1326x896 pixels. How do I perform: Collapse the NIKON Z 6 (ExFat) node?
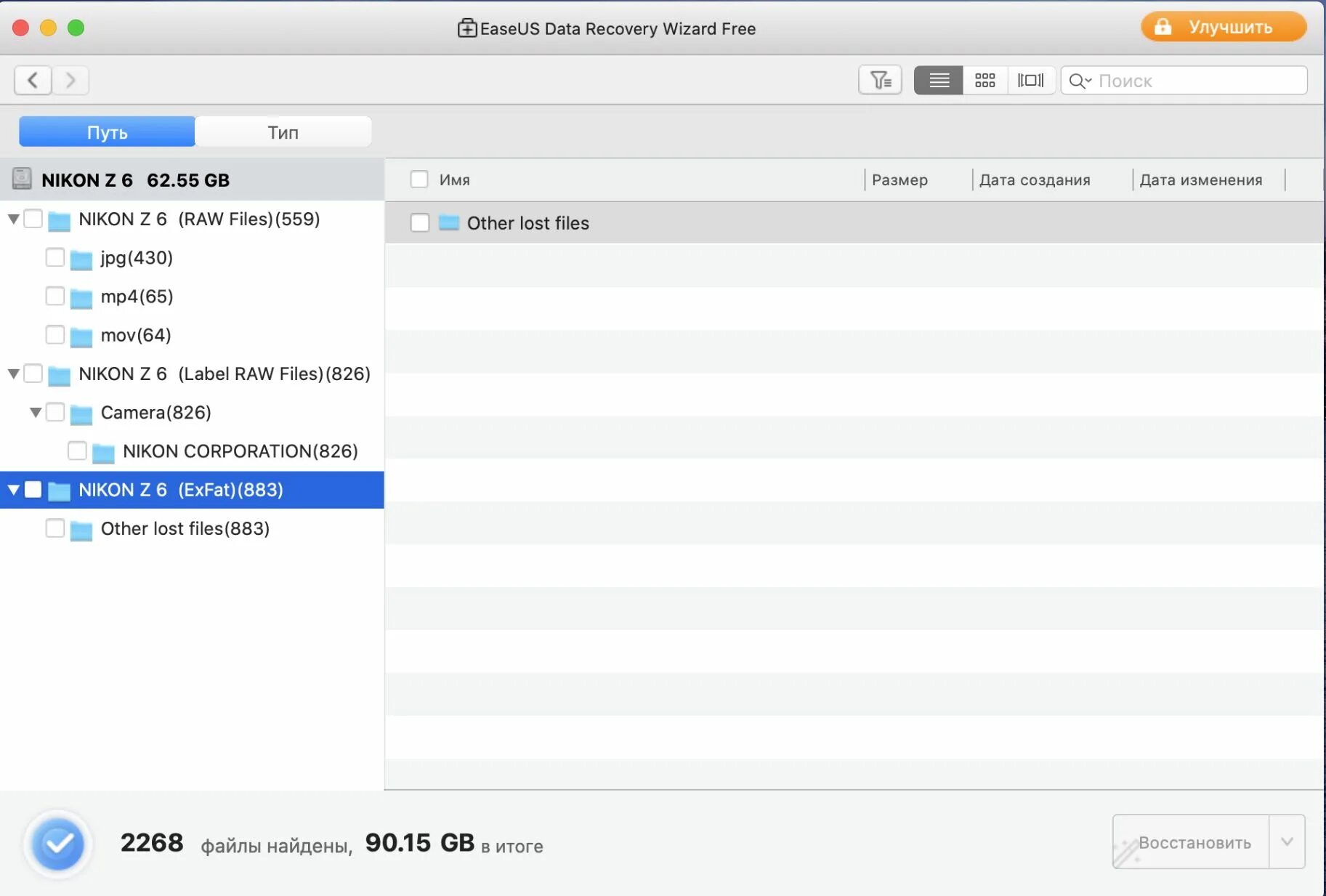13,489
